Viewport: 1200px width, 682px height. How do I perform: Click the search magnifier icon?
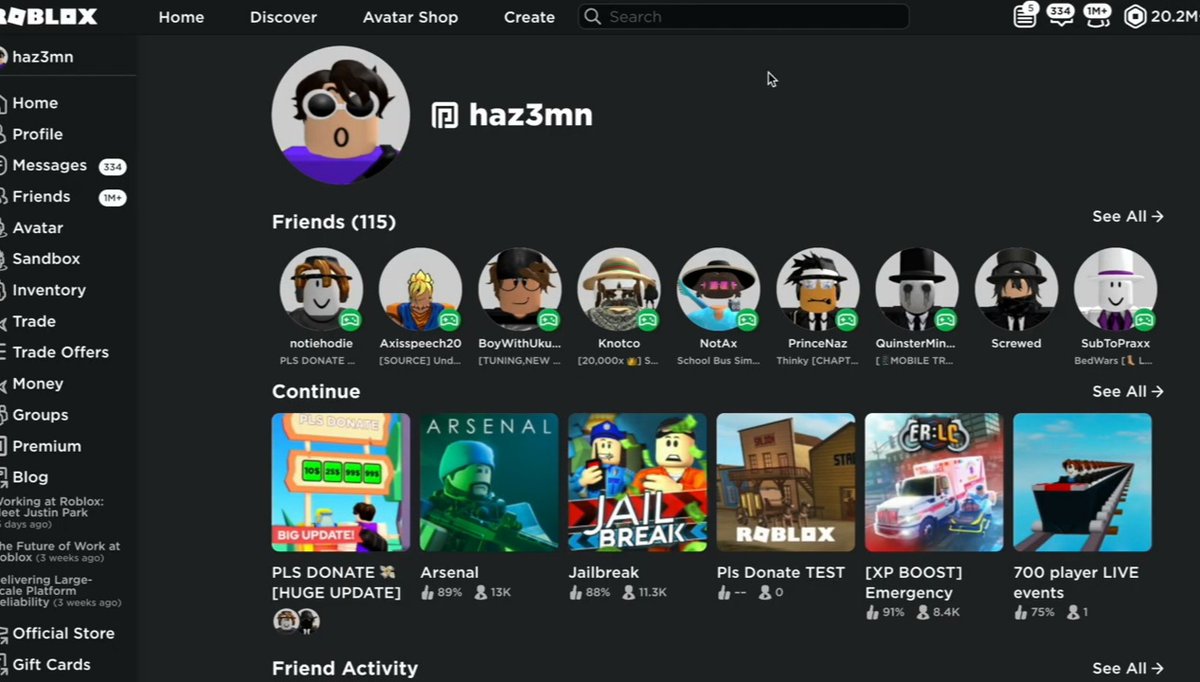coord(593,17)
